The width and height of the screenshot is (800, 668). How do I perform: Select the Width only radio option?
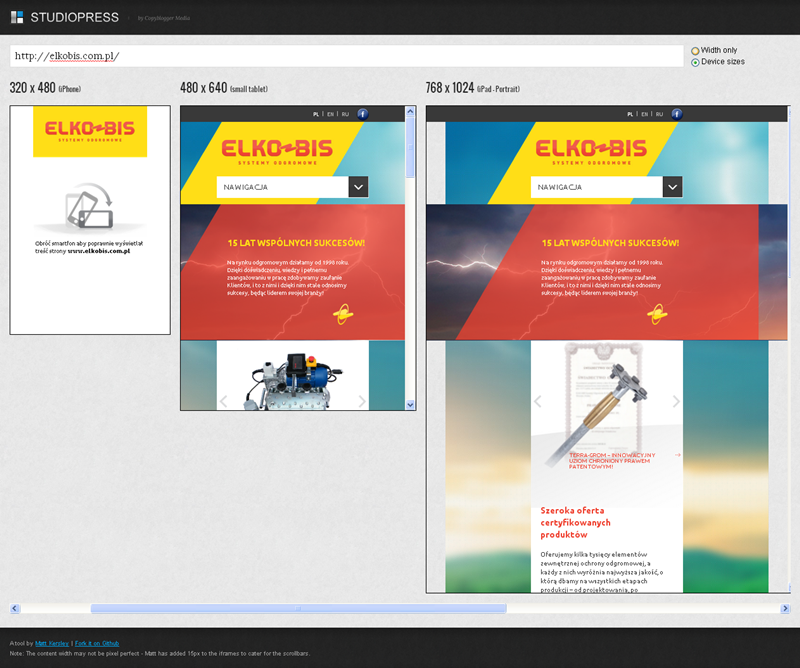click(696, 50)
